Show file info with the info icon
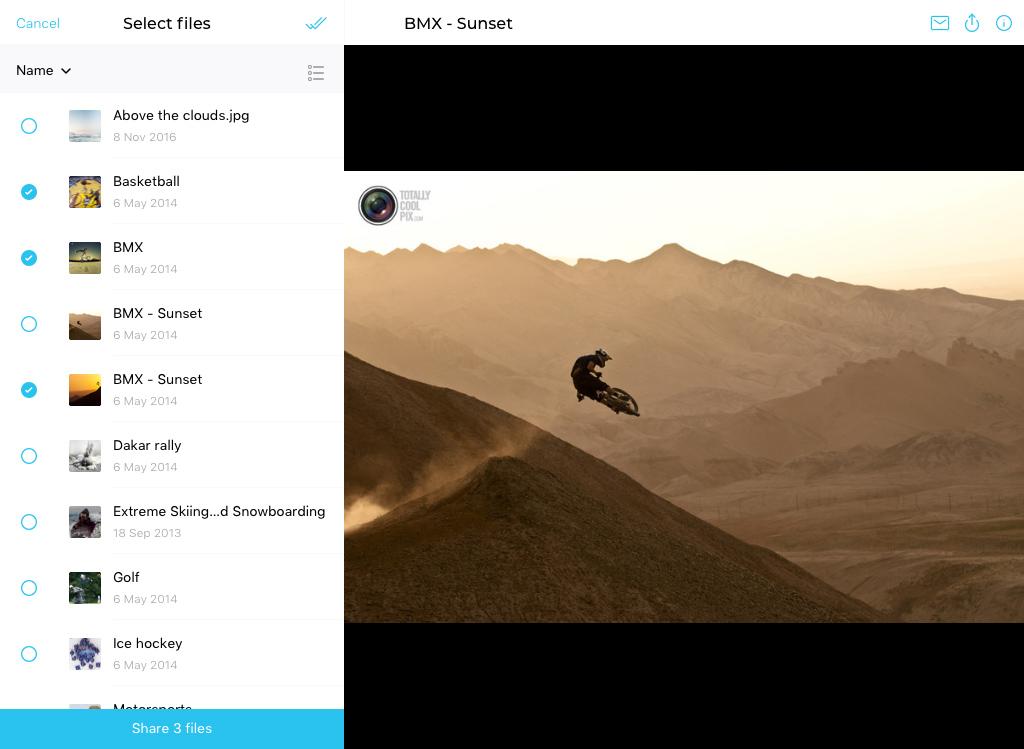 click(1004, 24)
